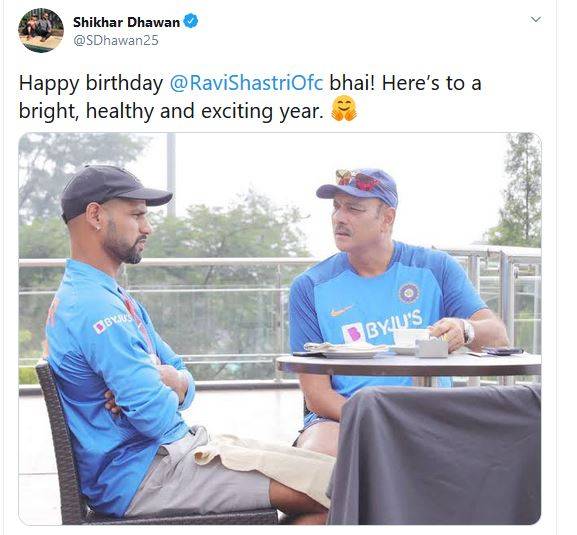This screenshot has height=535, width=577.
Task: Click Shikhar Dhawan's profile avatar
Action: point(41,30)
